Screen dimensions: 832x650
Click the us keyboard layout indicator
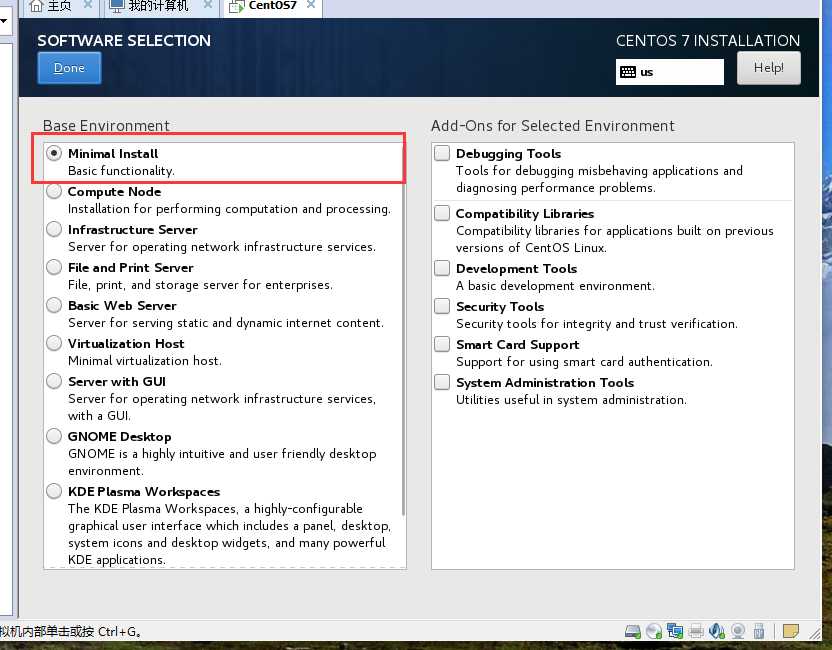pyautogui.click(x=670, y=72)
